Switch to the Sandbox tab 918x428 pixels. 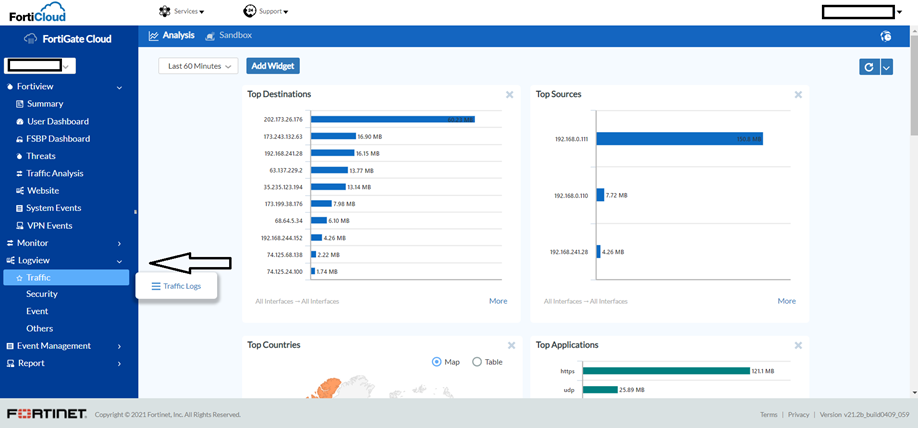[228, 35]
